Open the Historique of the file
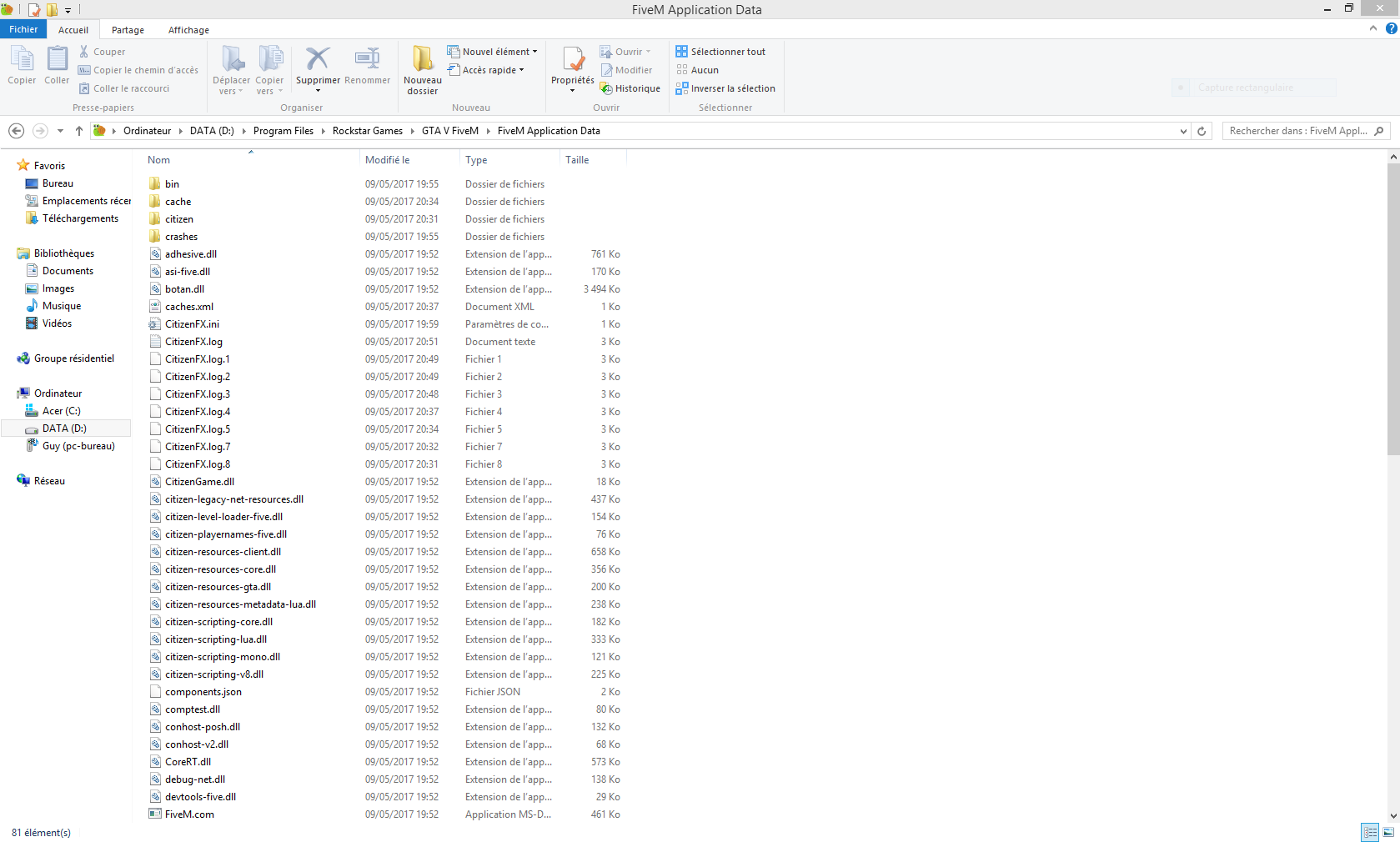This screenshot has width=1400, height=842. (x=630, y=88)
